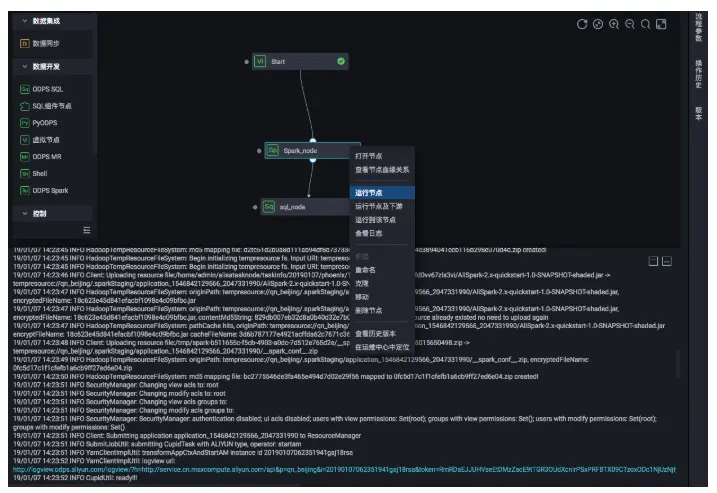Viewport: 717px width, 493px height.
Task: Choose 查看节点血缘关系 in context menu
Action: click(x=382, y=170)
